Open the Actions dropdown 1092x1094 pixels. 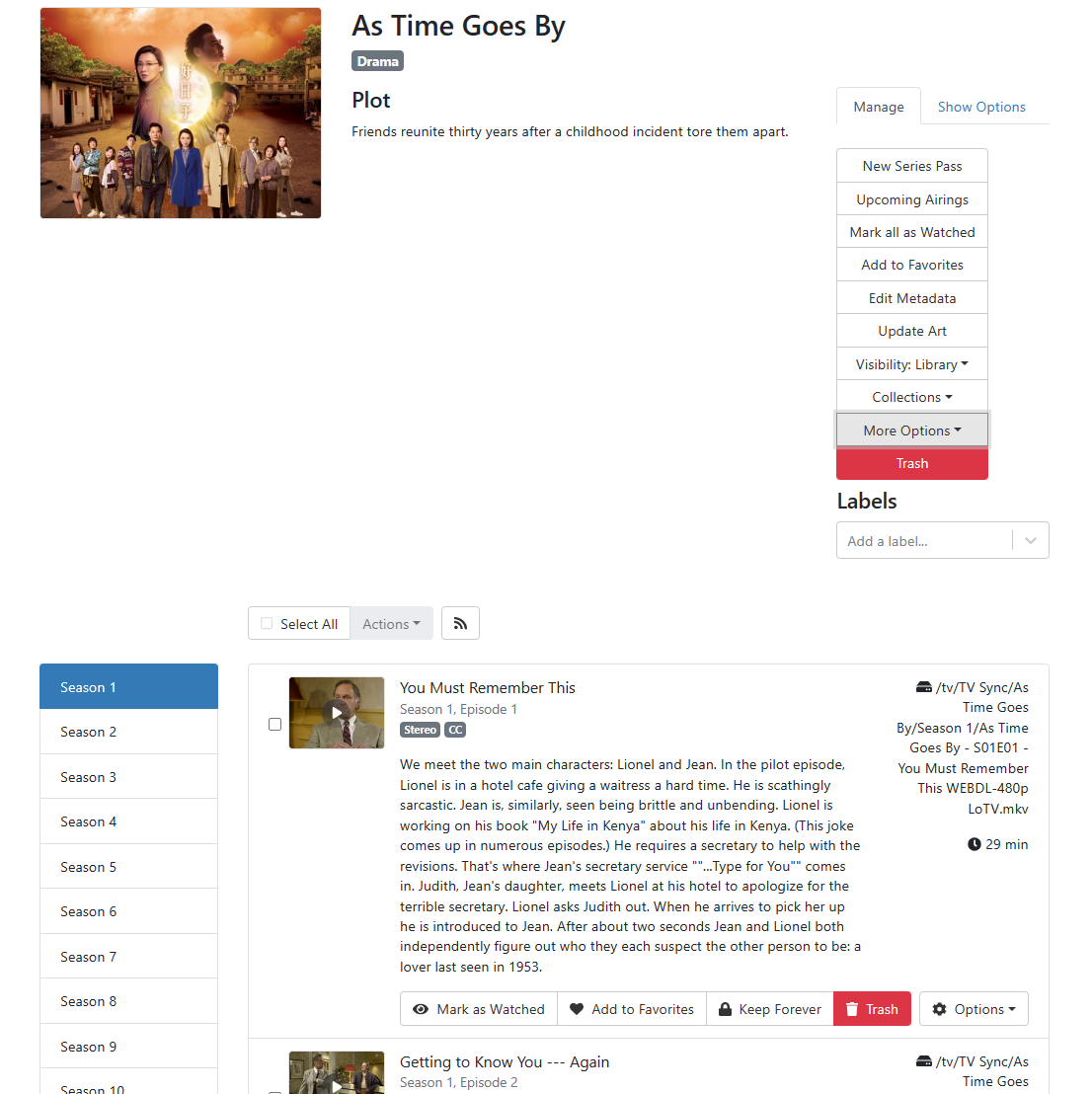[391, 623]
